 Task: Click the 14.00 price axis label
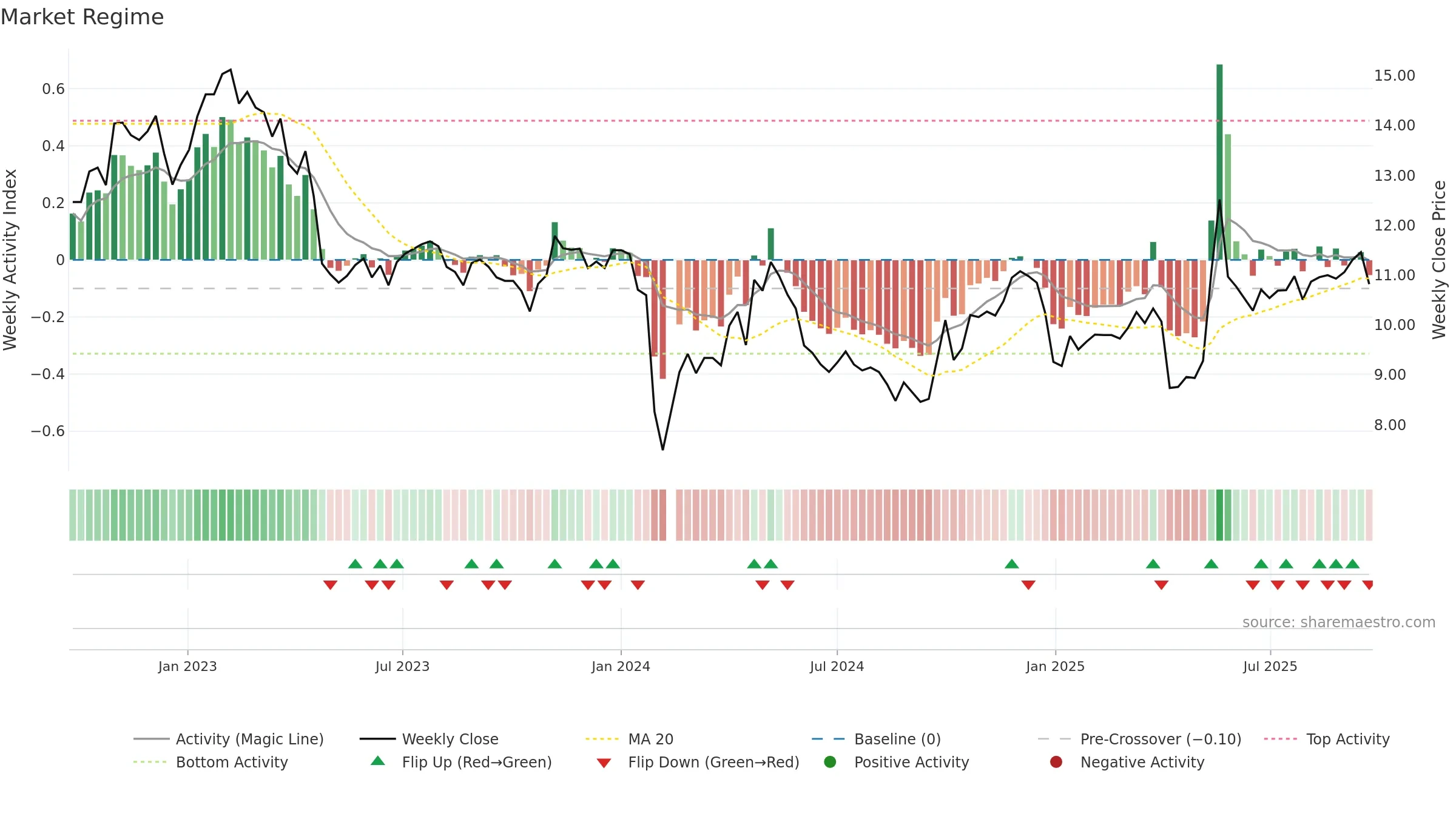coord(1394,126)
